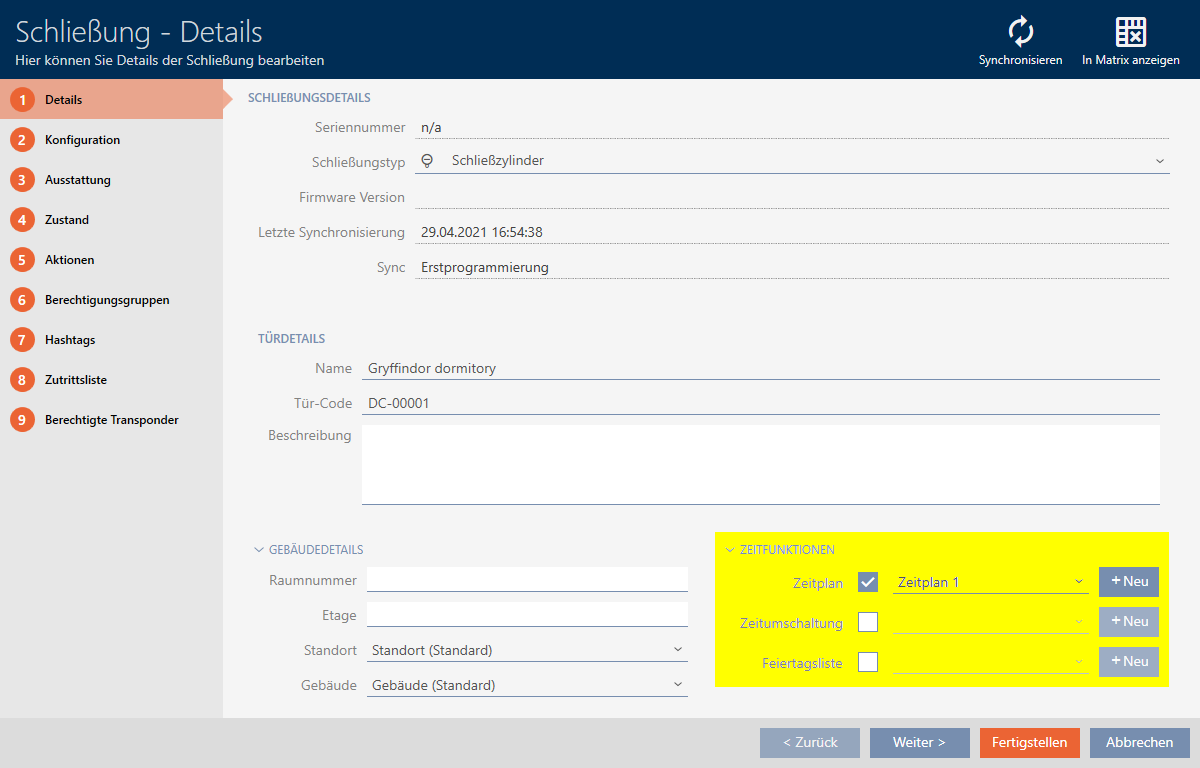
Task: Click the Fertigstellen button
Action: [x=1029, y=743]
